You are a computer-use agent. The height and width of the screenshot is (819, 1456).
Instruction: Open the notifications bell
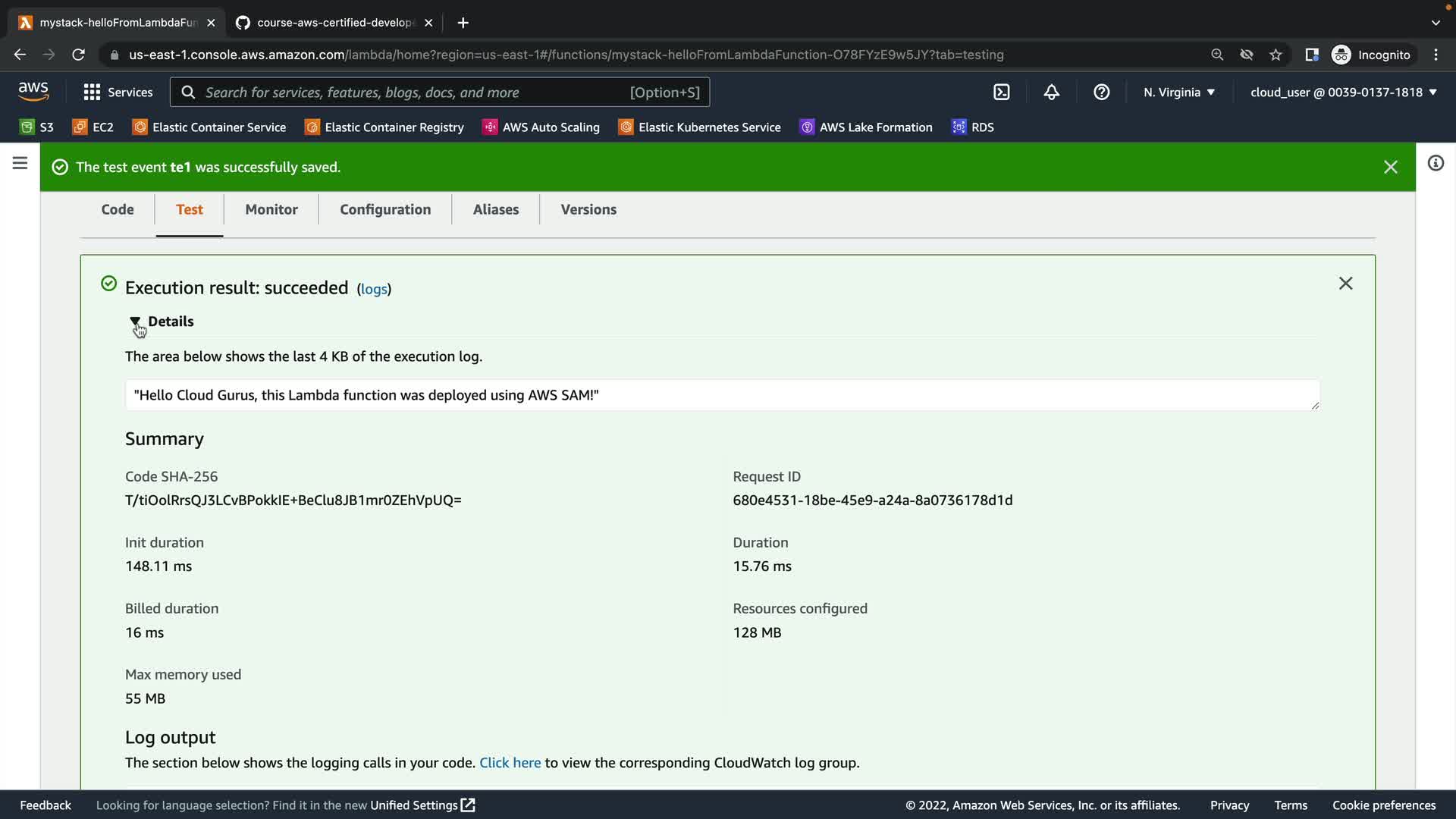coord(1051,92)
